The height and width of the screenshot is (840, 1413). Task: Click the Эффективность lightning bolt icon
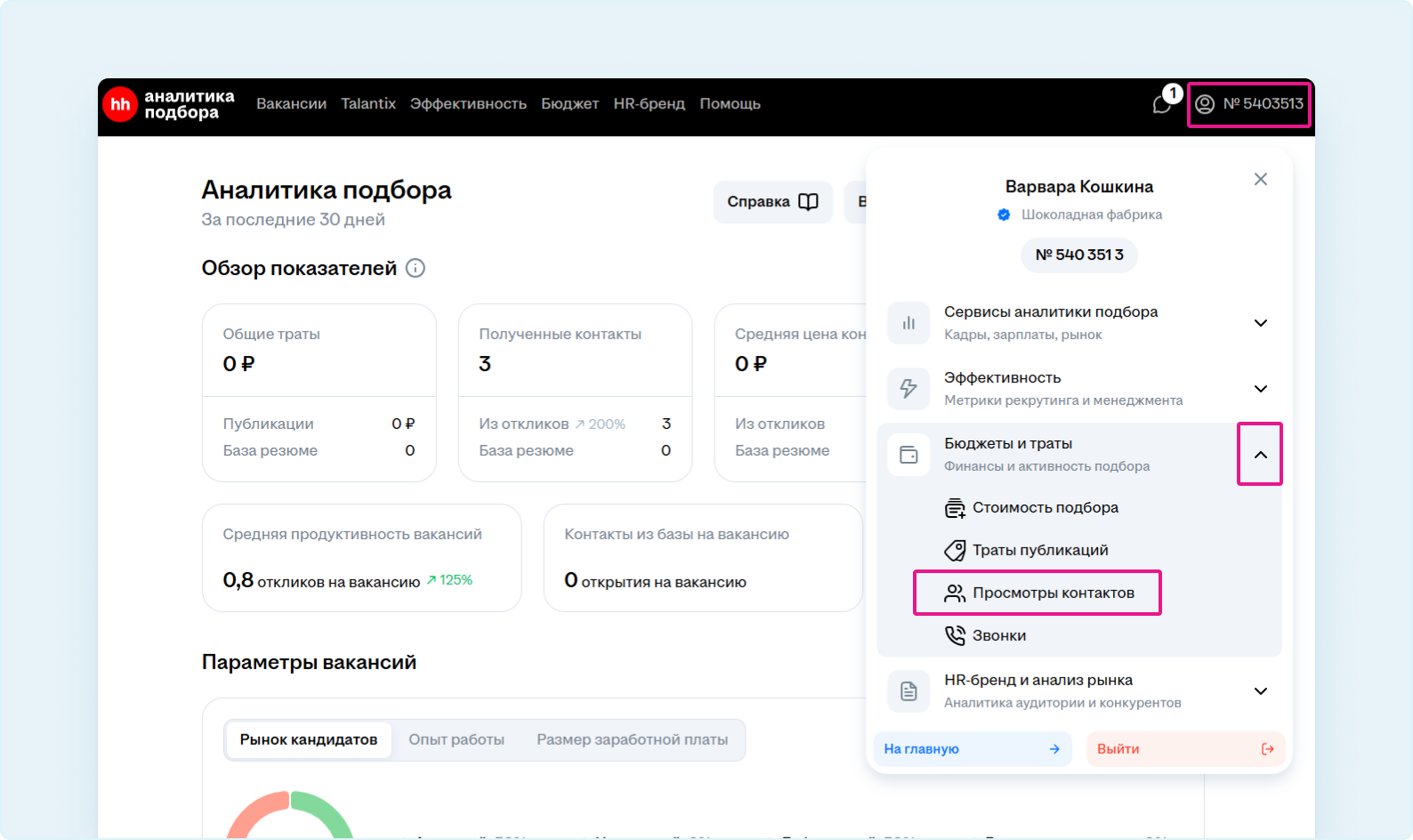pos(908,389)
